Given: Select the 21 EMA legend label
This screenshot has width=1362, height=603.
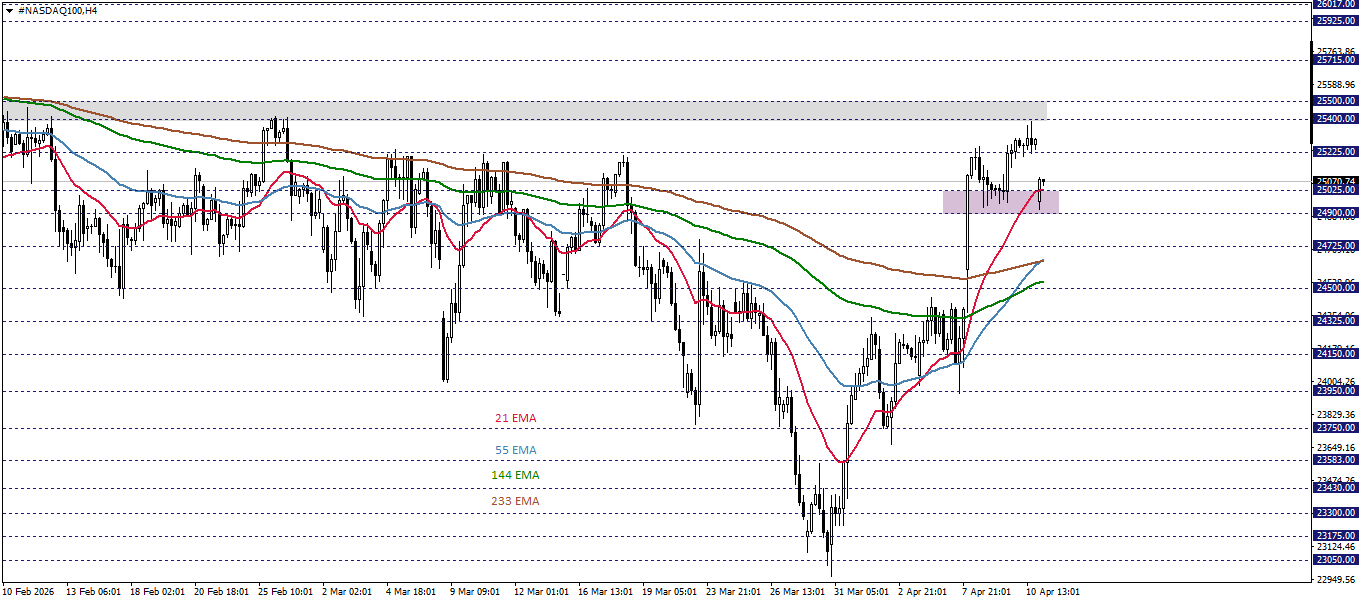Looking at the screenshot, I should pos(516,417).
